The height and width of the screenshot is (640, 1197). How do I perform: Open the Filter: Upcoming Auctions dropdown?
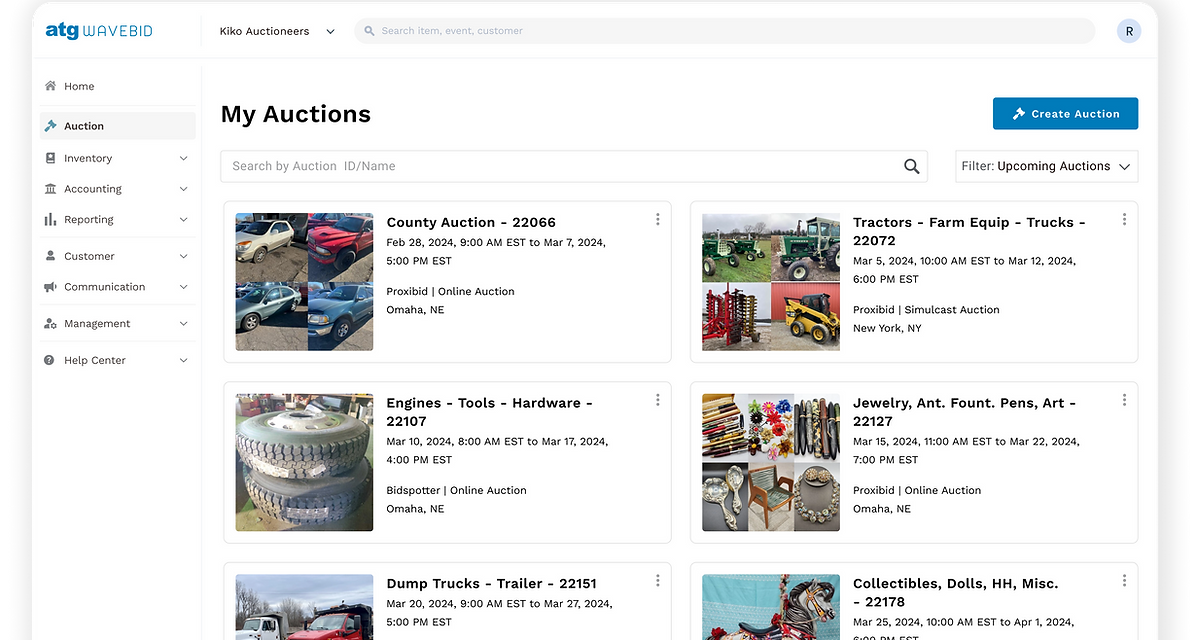(1047, 166)
